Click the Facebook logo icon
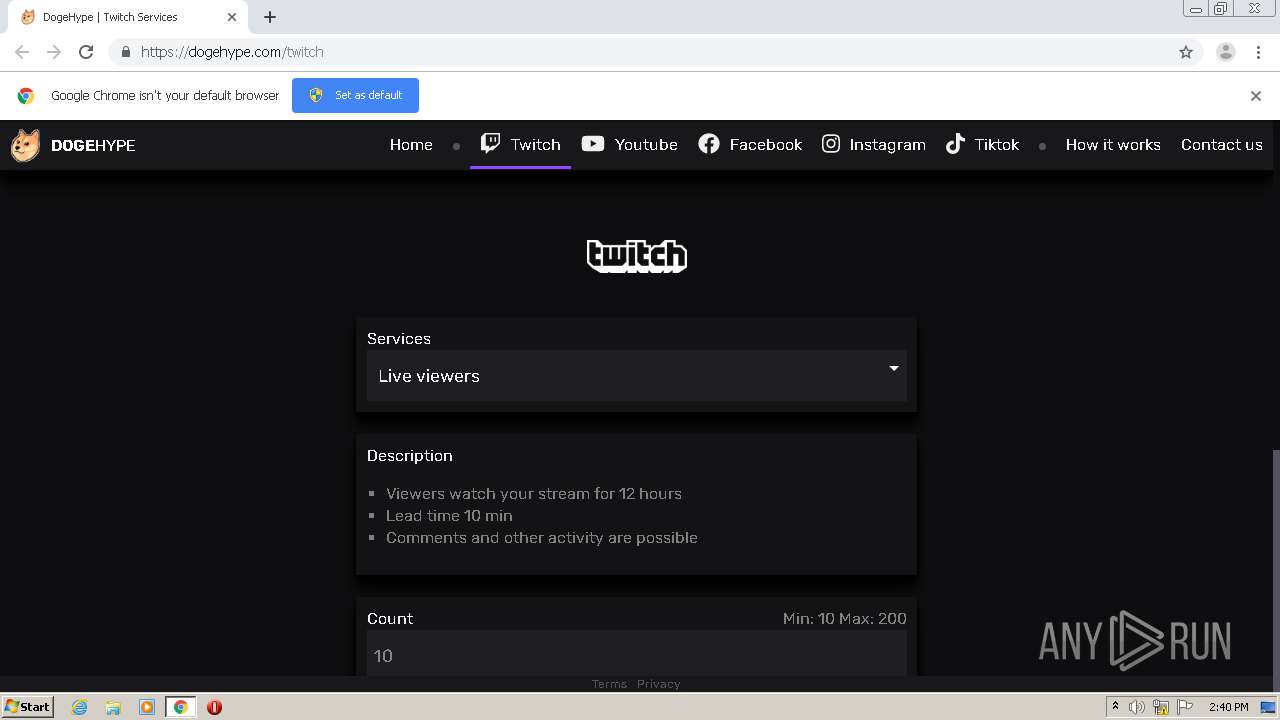The width and height of the screenshot is (1280, 720). click(x=709, y=144)
